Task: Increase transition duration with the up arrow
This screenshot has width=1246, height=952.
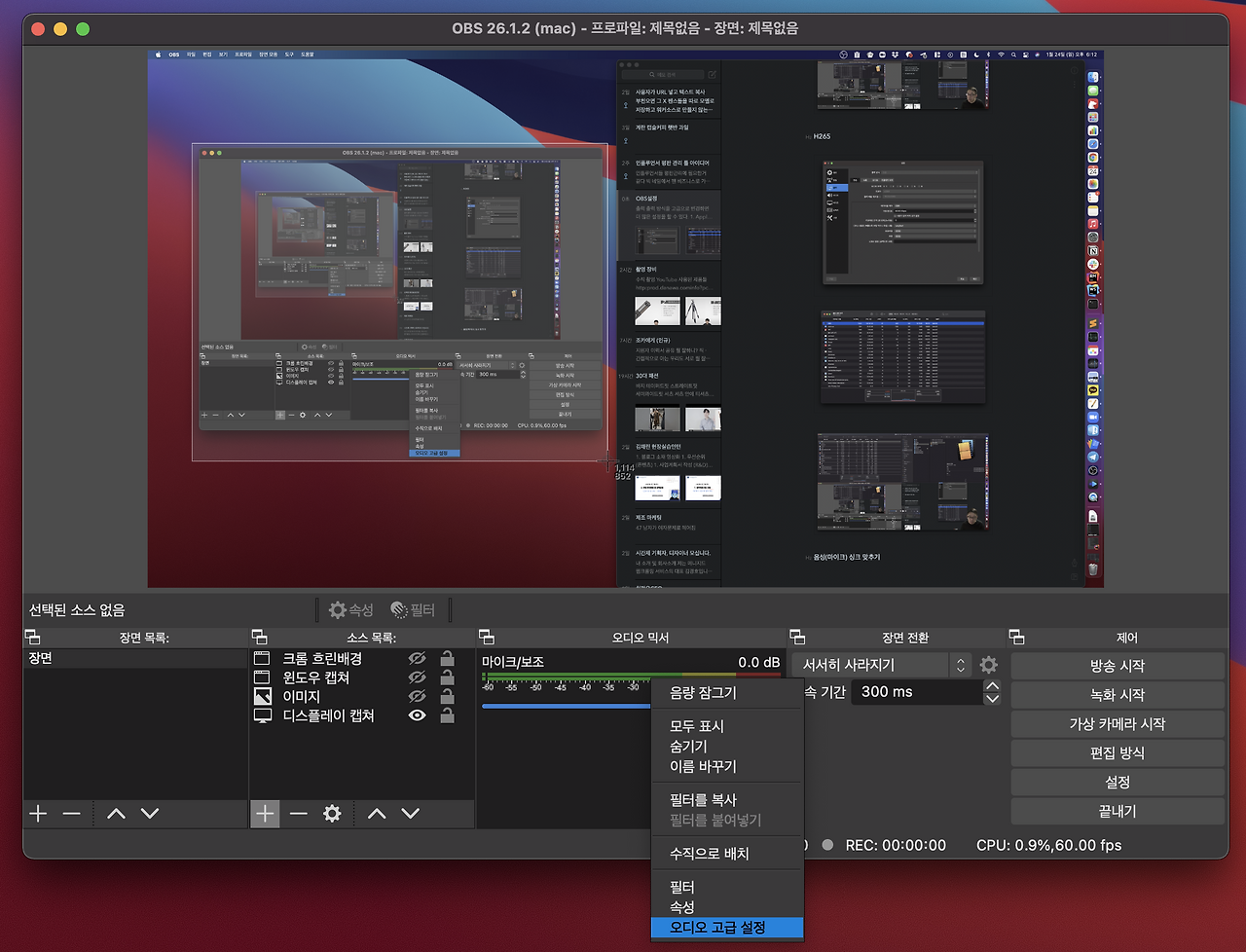Action: coord(992,686)
